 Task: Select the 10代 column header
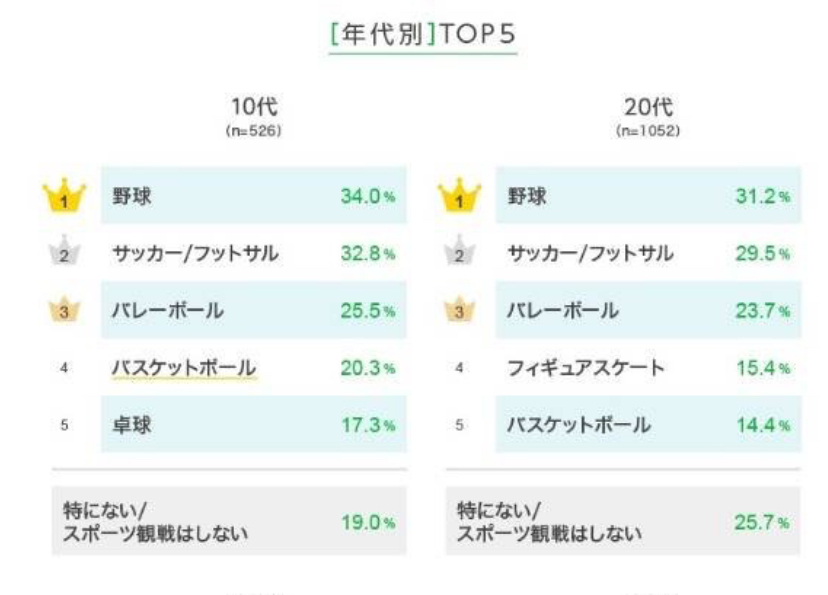[x=247, y=106]
